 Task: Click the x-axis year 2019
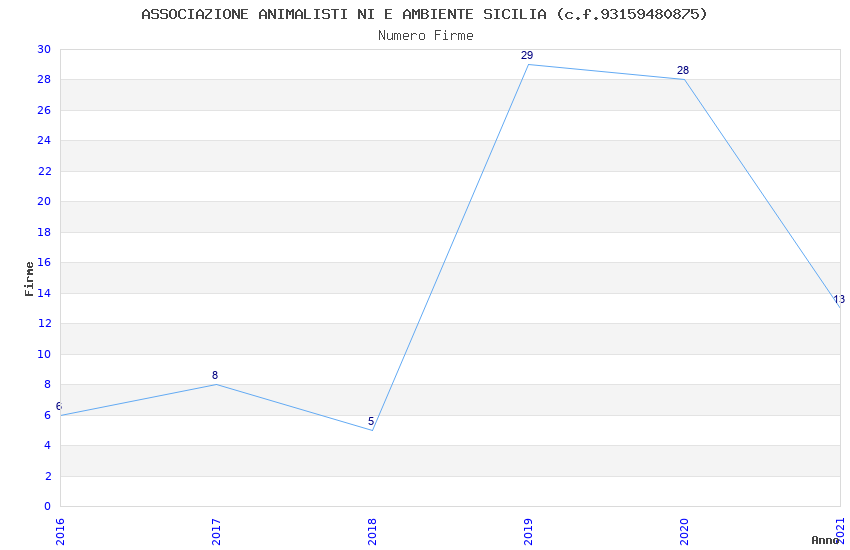tap(529, 532)
